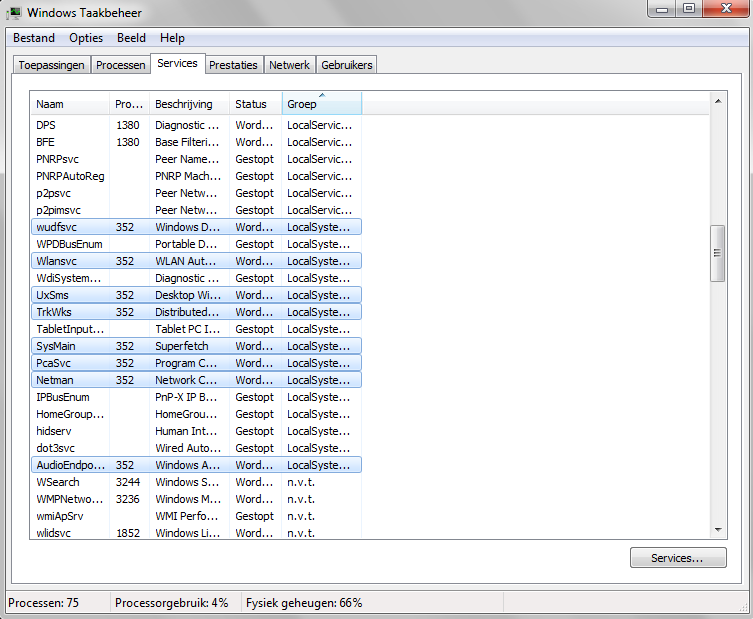Image resolution: width=753 pixels, height=619 pixels.
Task: Sort by the Naam column header
Action: 70,104
